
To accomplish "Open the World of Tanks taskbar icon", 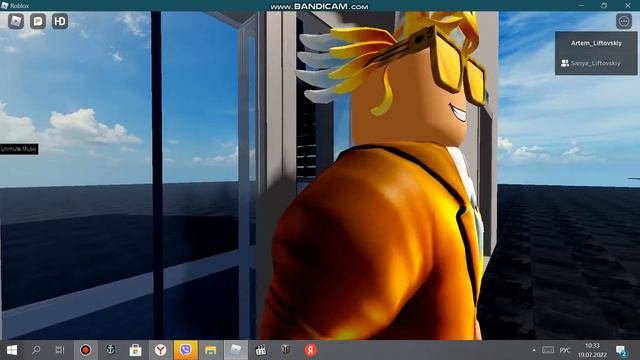I will click(286, 350).
